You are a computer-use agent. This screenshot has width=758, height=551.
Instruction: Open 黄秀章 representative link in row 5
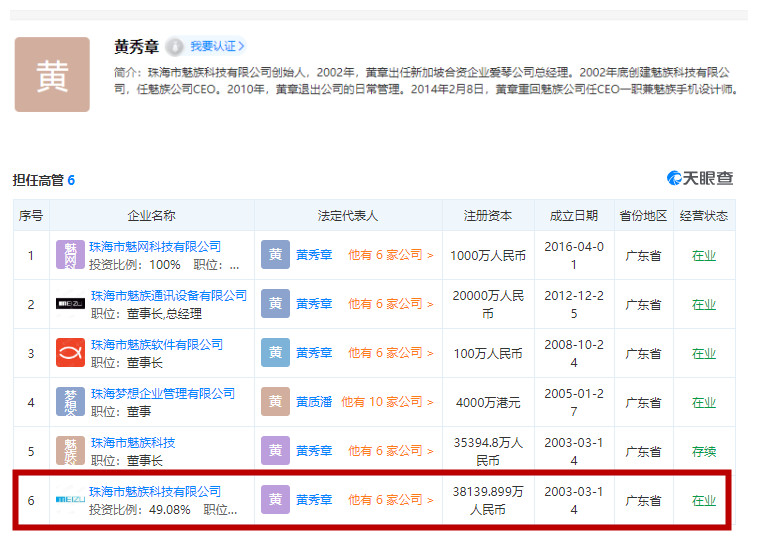[314, 451]
